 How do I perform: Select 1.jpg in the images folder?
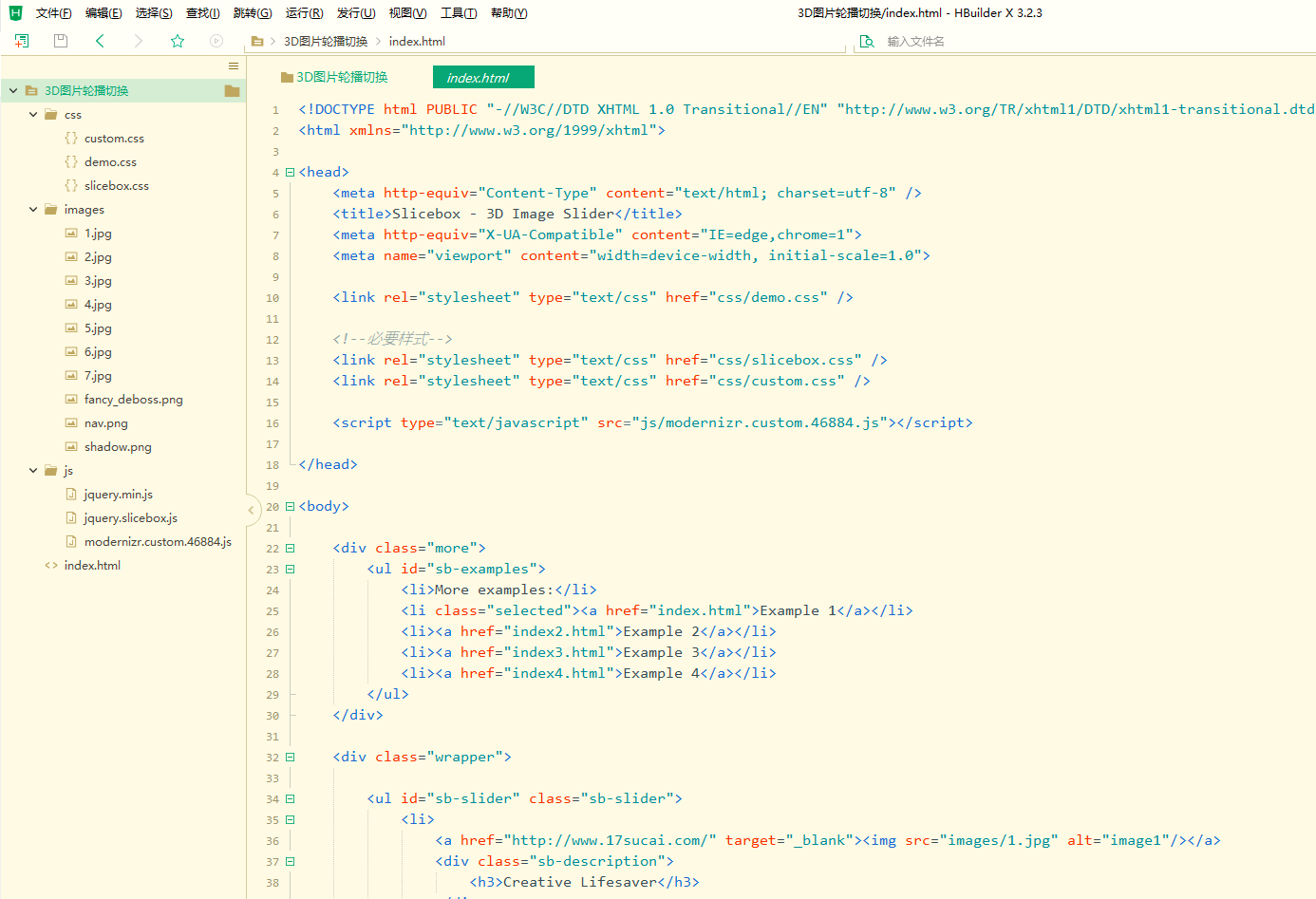coord(98,234)
